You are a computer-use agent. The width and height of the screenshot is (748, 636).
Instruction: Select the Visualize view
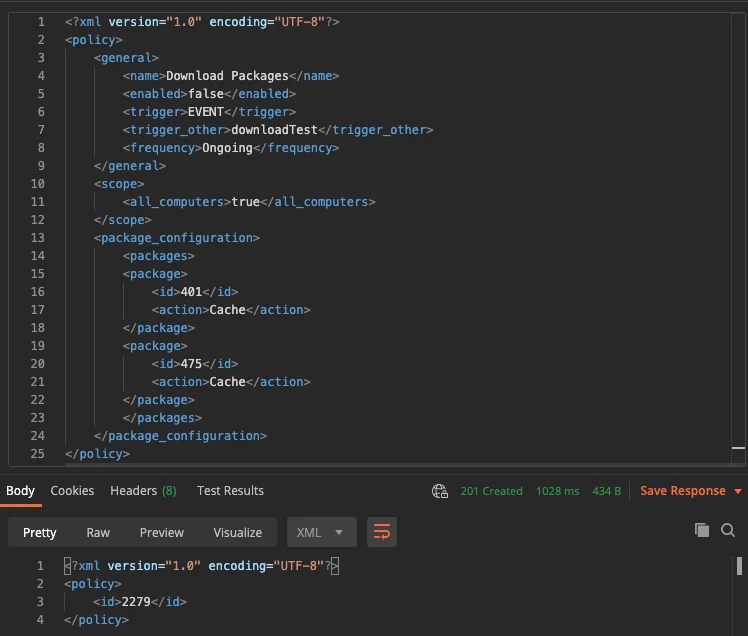pyautogui.click(x=238, y=532)
